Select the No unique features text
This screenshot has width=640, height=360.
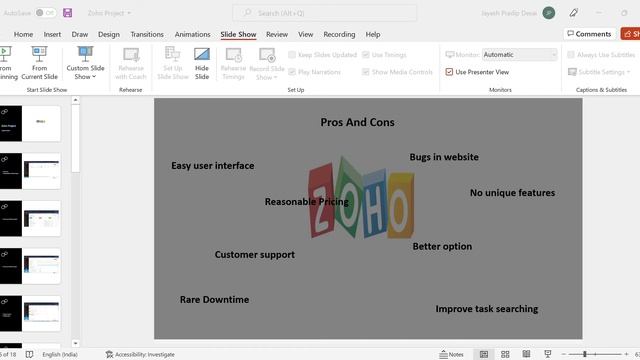point(512,193)
